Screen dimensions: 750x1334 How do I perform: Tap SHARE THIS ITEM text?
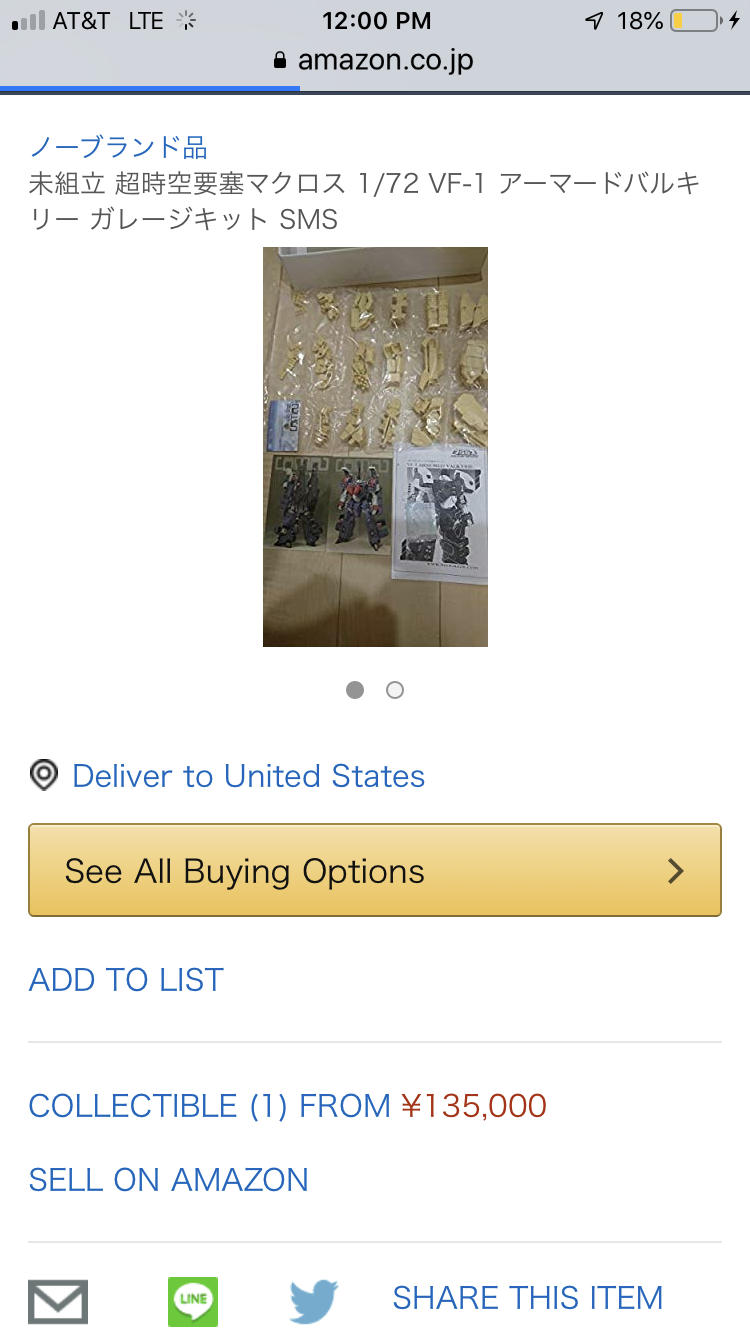(x=527, y=1298)
